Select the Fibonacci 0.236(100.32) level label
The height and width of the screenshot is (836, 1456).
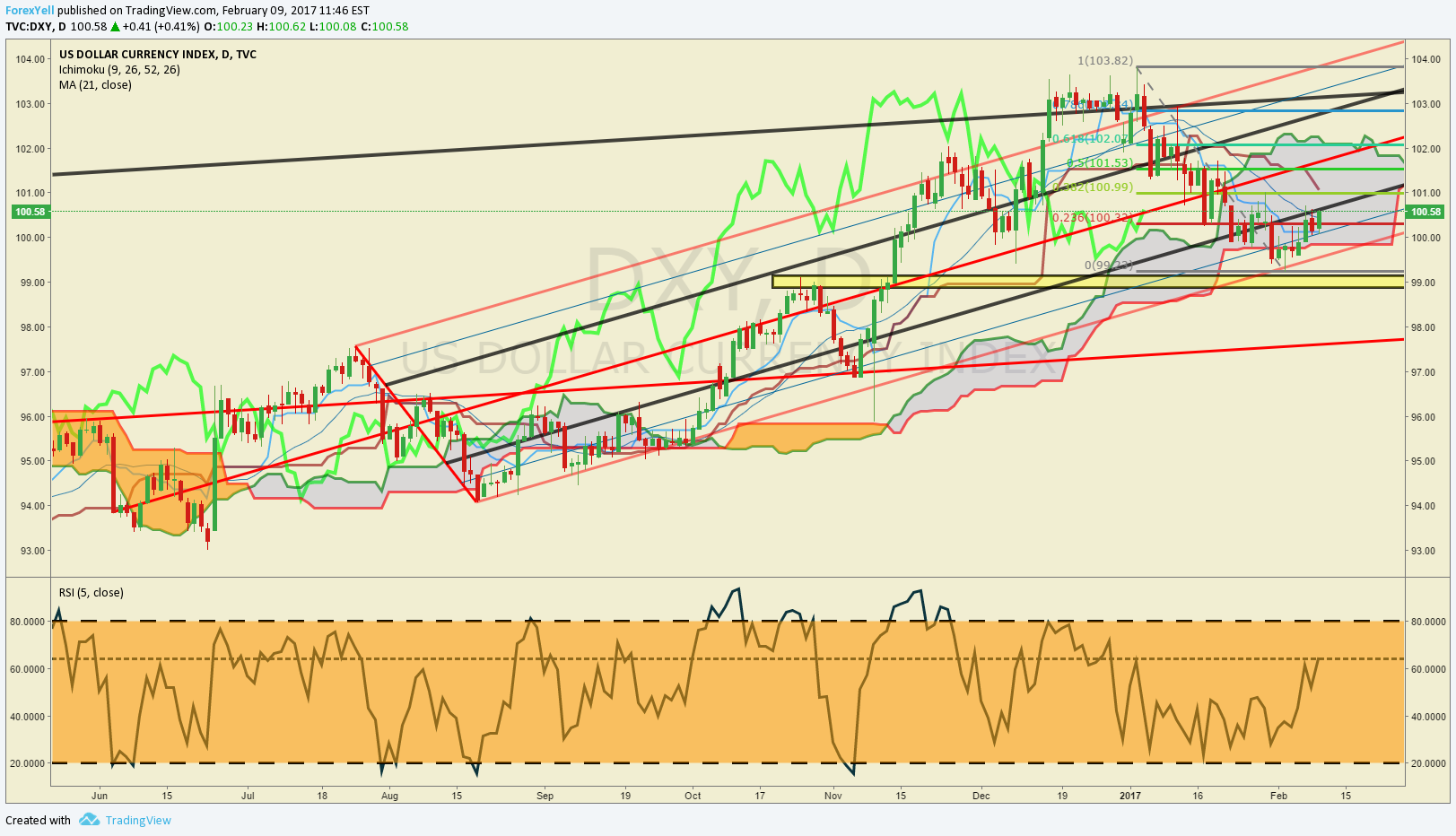1092,217
